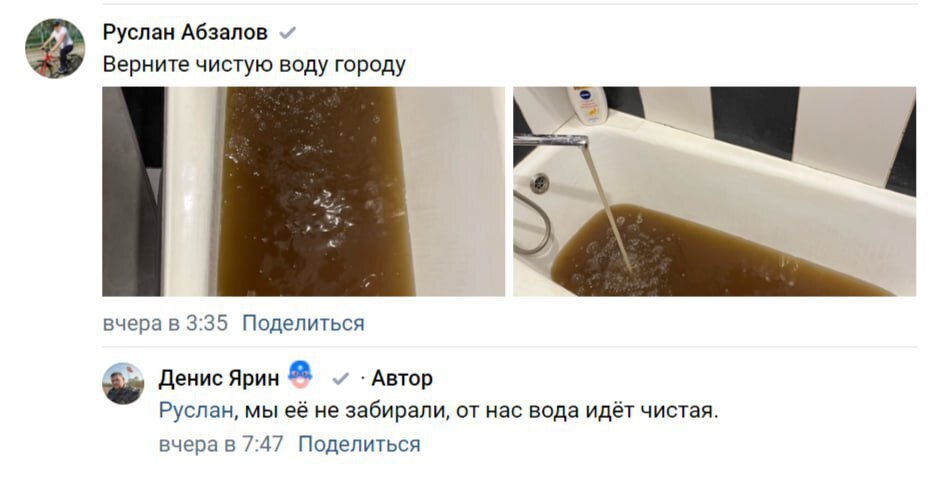The image size is (942, 481).
Task: Open the top-down brown bathwater photo
Action: pos(303,192)
